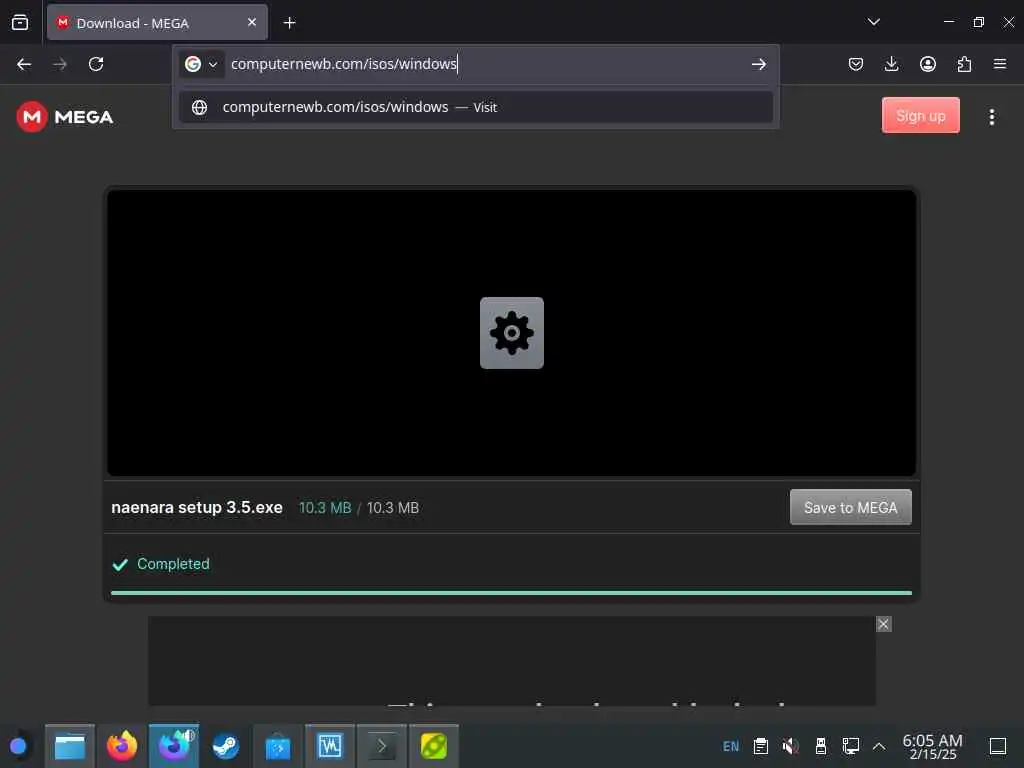The width and height of the screenshot is (1024, 768).
Task: Open the Pocket save icon
Action: click(856, 64)
